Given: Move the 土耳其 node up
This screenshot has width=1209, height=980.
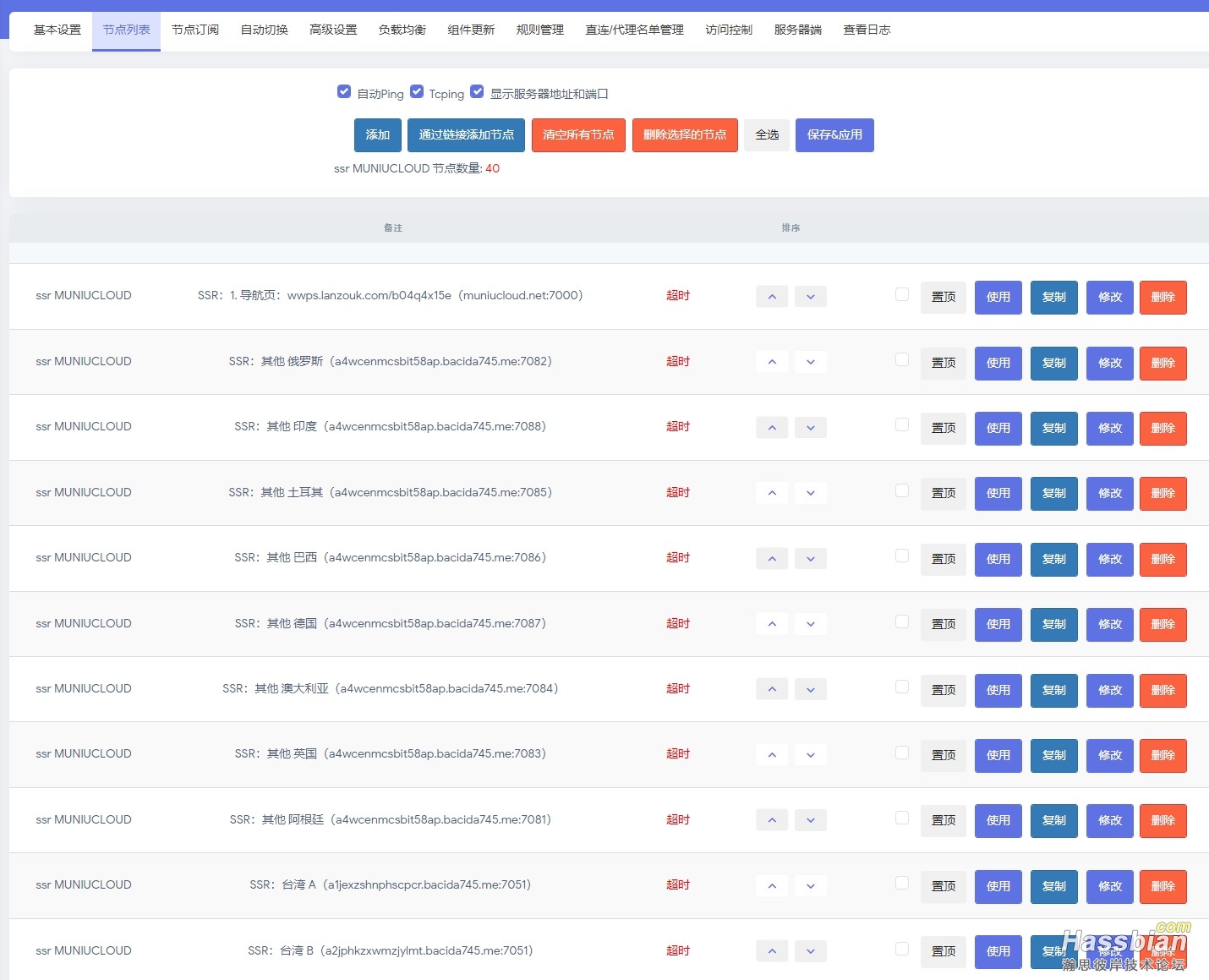Looking at the screenshot, I should click(x=772, y=493).
